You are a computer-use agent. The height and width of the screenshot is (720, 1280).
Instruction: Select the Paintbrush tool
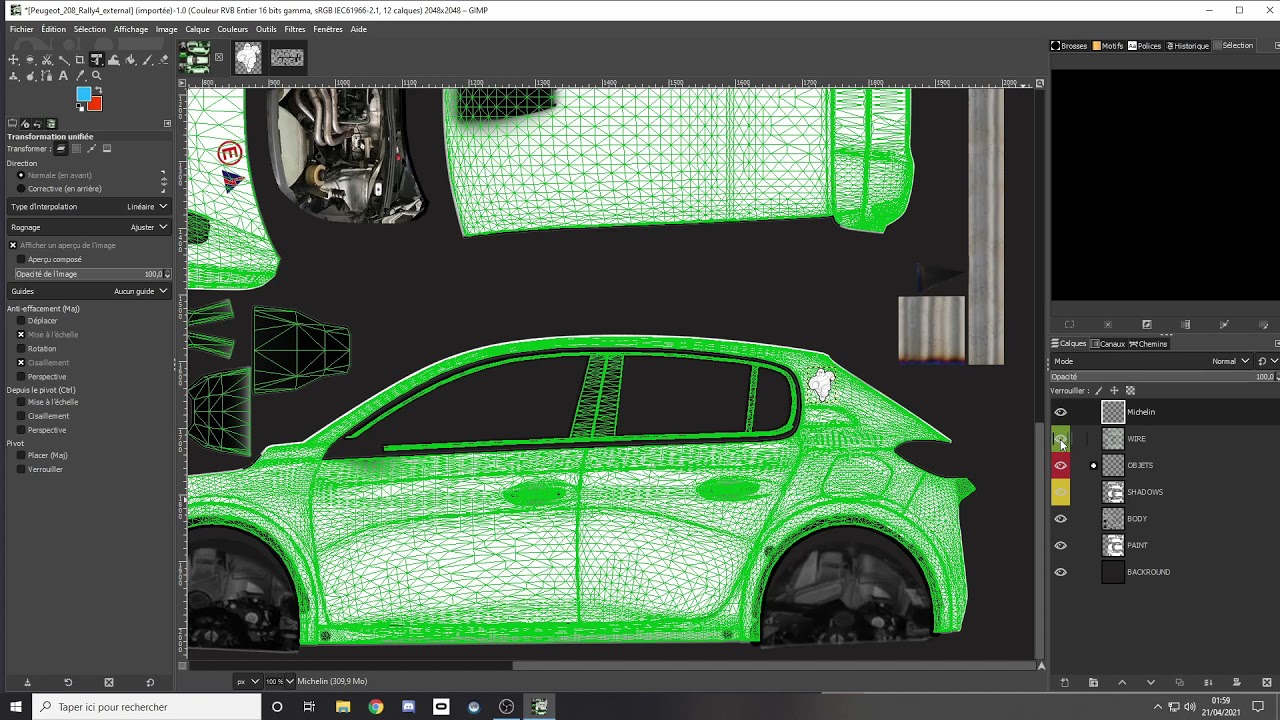pos(147,60)
